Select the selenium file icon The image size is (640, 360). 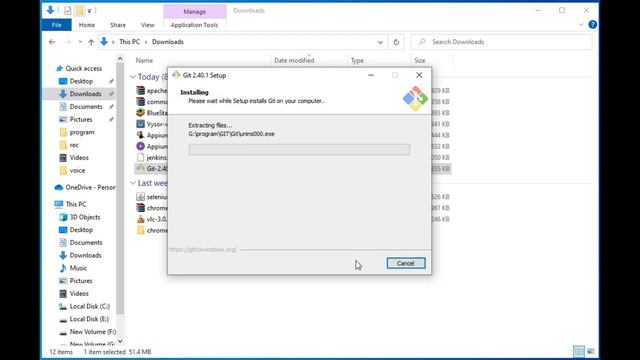(x=140, y=197)
